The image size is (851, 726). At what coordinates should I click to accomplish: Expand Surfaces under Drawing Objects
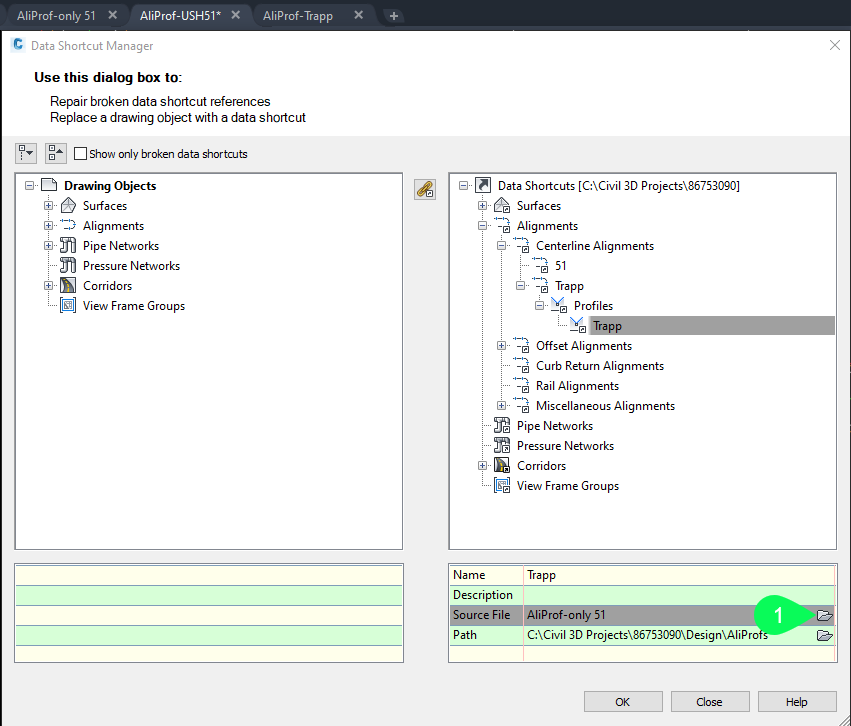[48, 206]
